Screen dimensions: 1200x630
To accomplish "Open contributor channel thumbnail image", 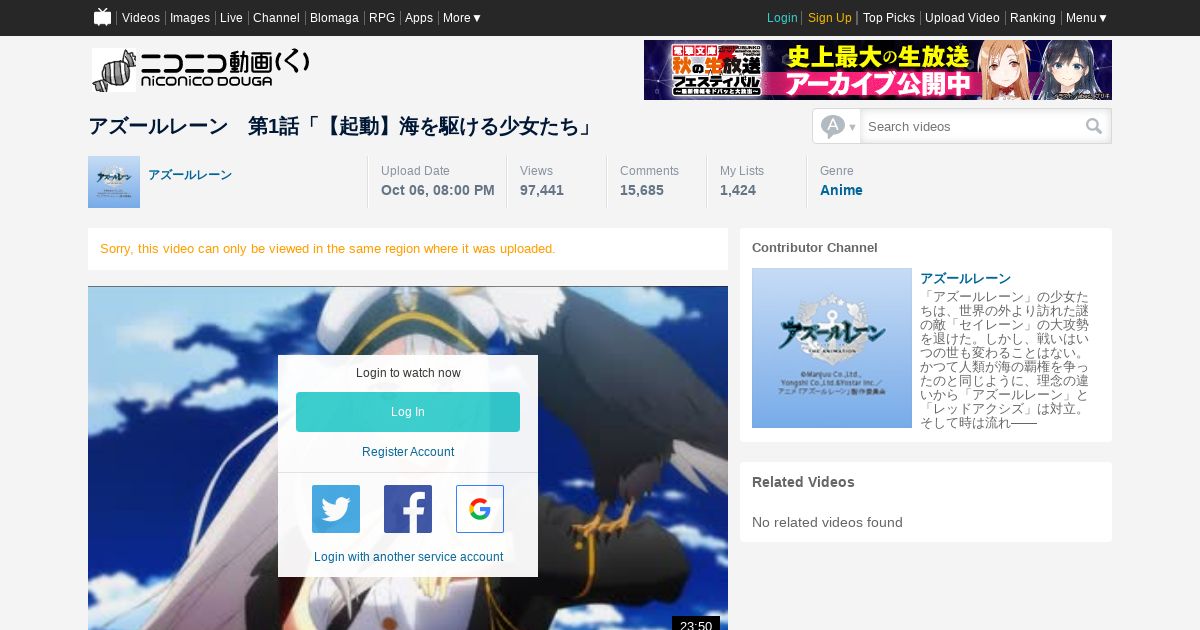I will click(832, 348).
